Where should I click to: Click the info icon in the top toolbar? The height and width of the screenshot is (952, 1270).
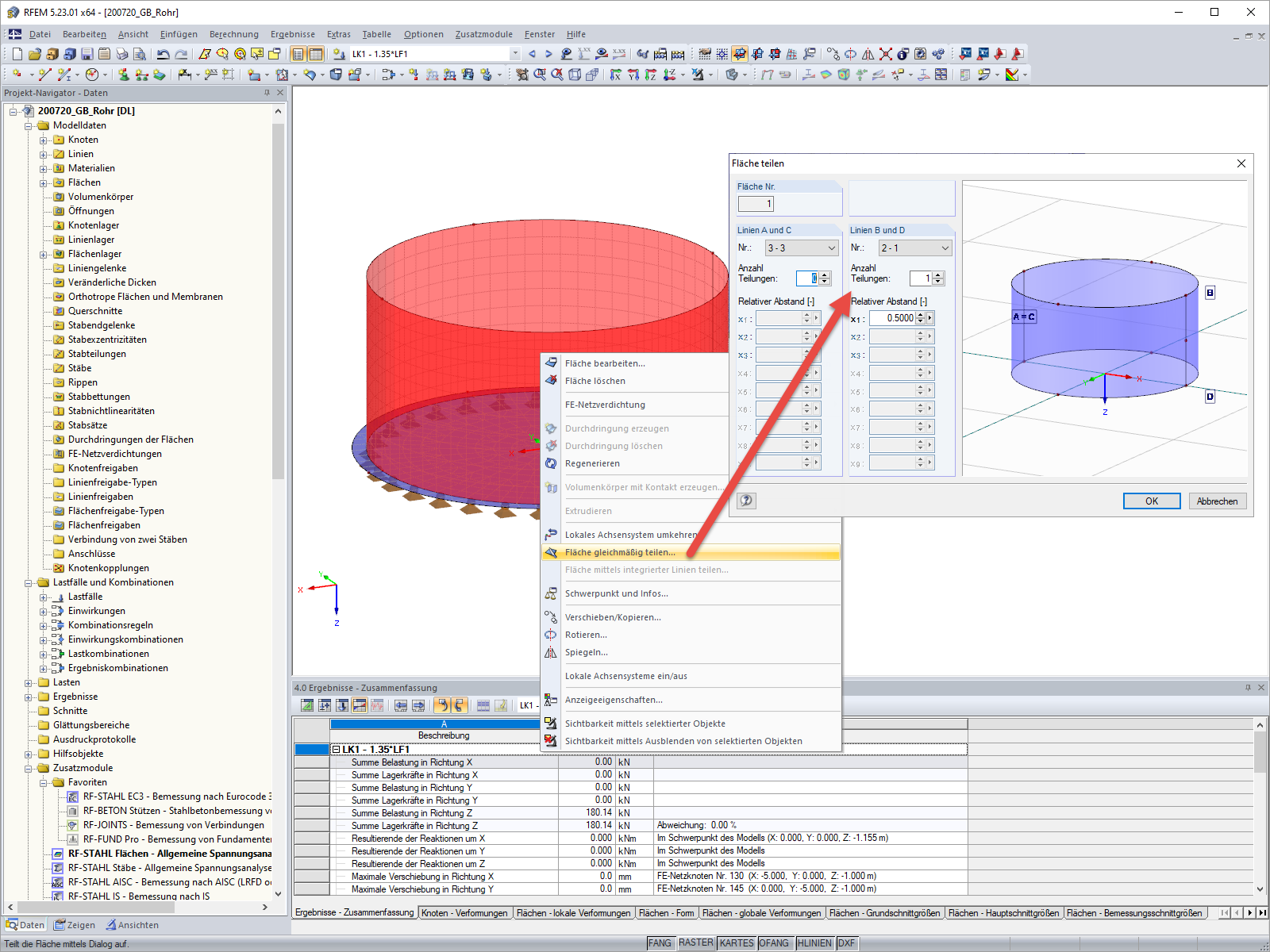[x=902, y=54]
